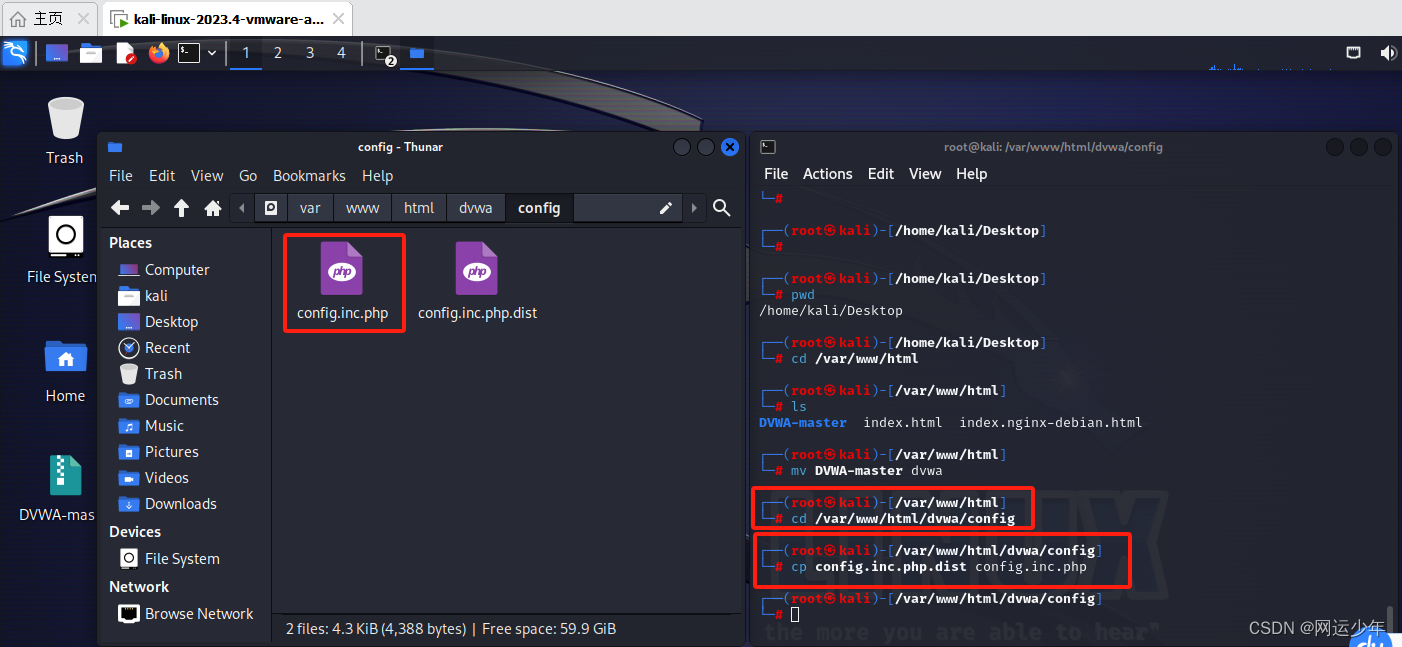This screenshot has height=647, width=1402.
Task: Open terminal Actions menu
Action: (828, 174)
